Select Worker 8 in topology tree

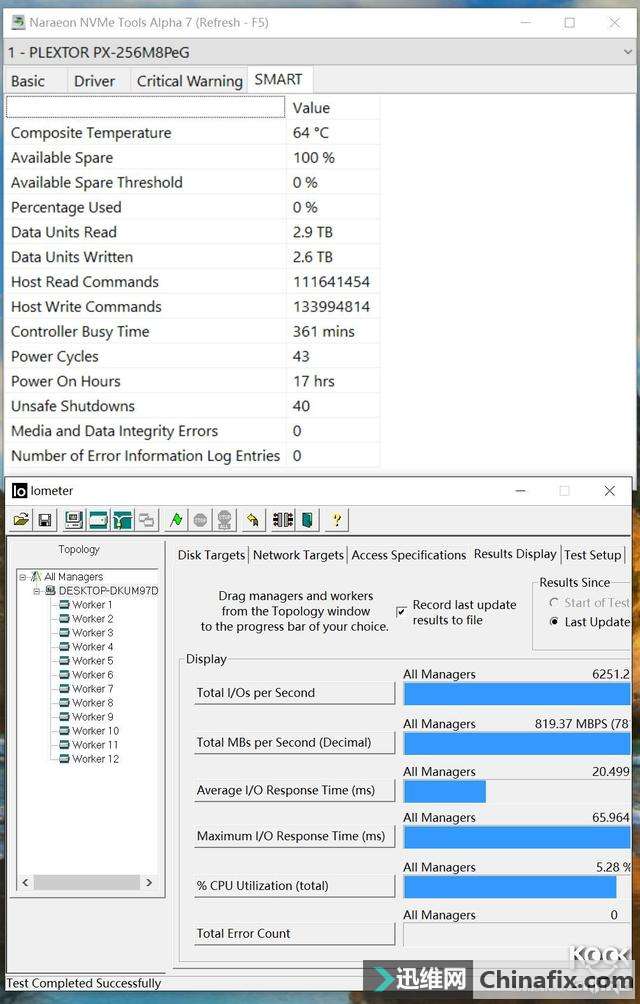pyautogui.click(x=92, y=703)
